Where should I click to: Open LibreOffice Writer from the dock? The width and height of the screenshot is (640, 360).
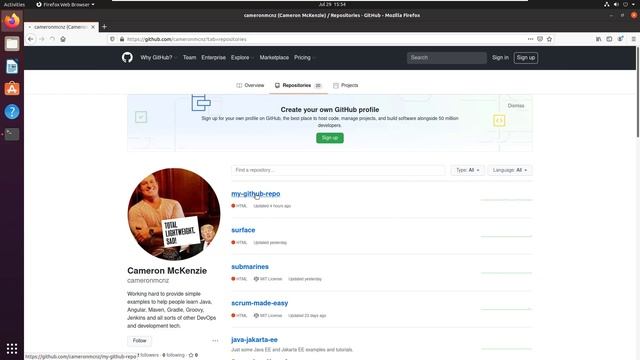coord(12,67)
